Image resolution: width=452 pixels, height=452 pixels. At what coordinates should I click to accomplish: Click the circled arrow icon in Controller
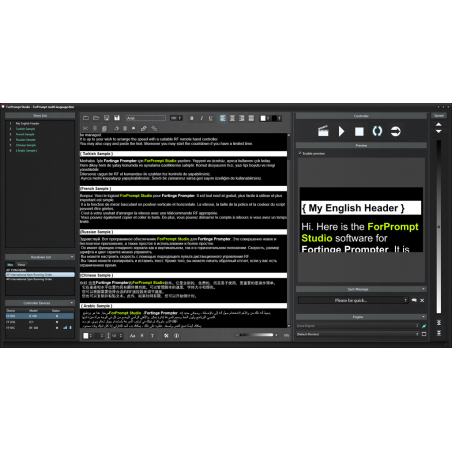click(395, 131)
